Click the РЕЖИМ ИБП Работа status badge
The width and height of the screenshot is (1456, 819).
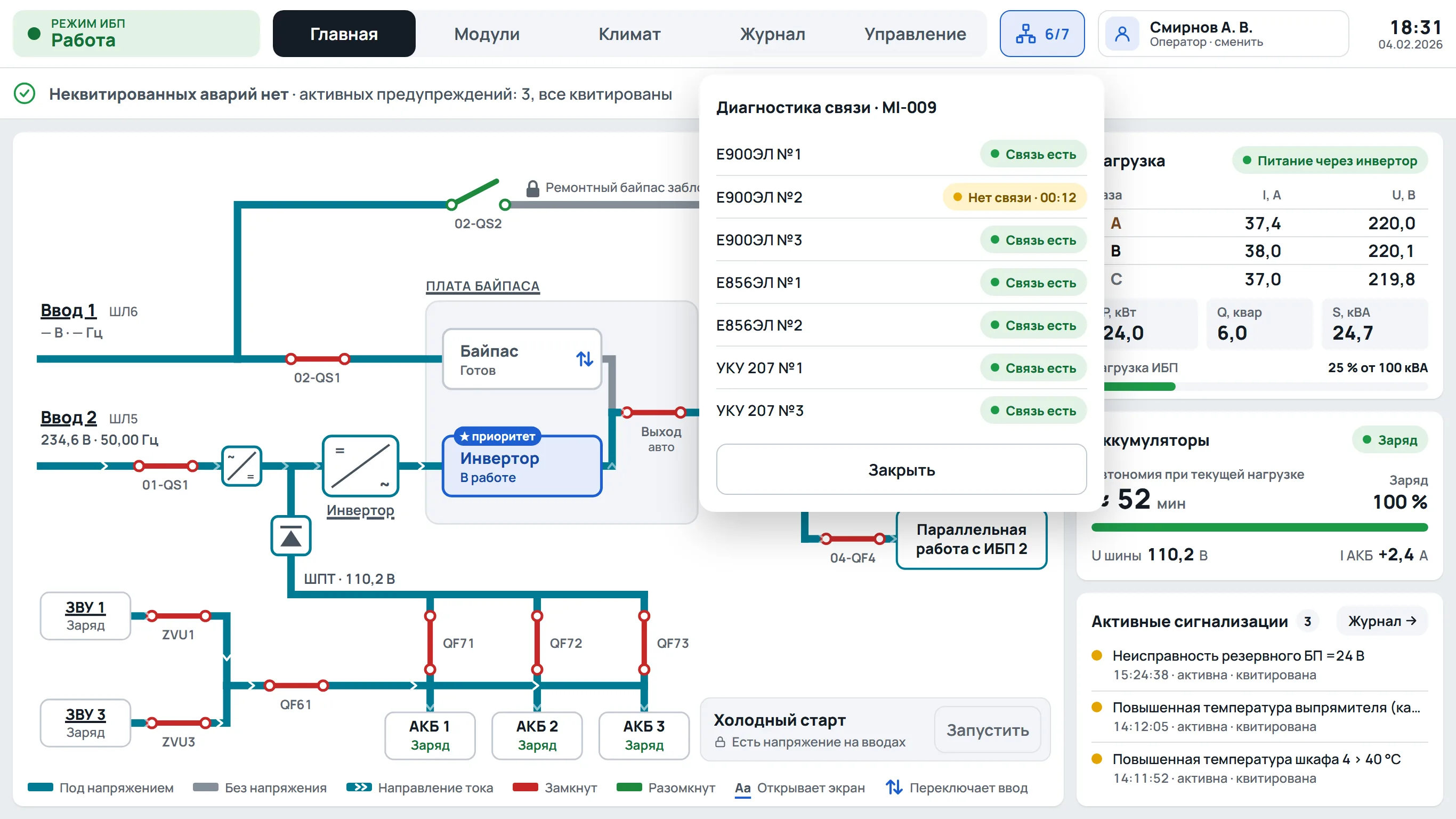(x=136, y=34)
